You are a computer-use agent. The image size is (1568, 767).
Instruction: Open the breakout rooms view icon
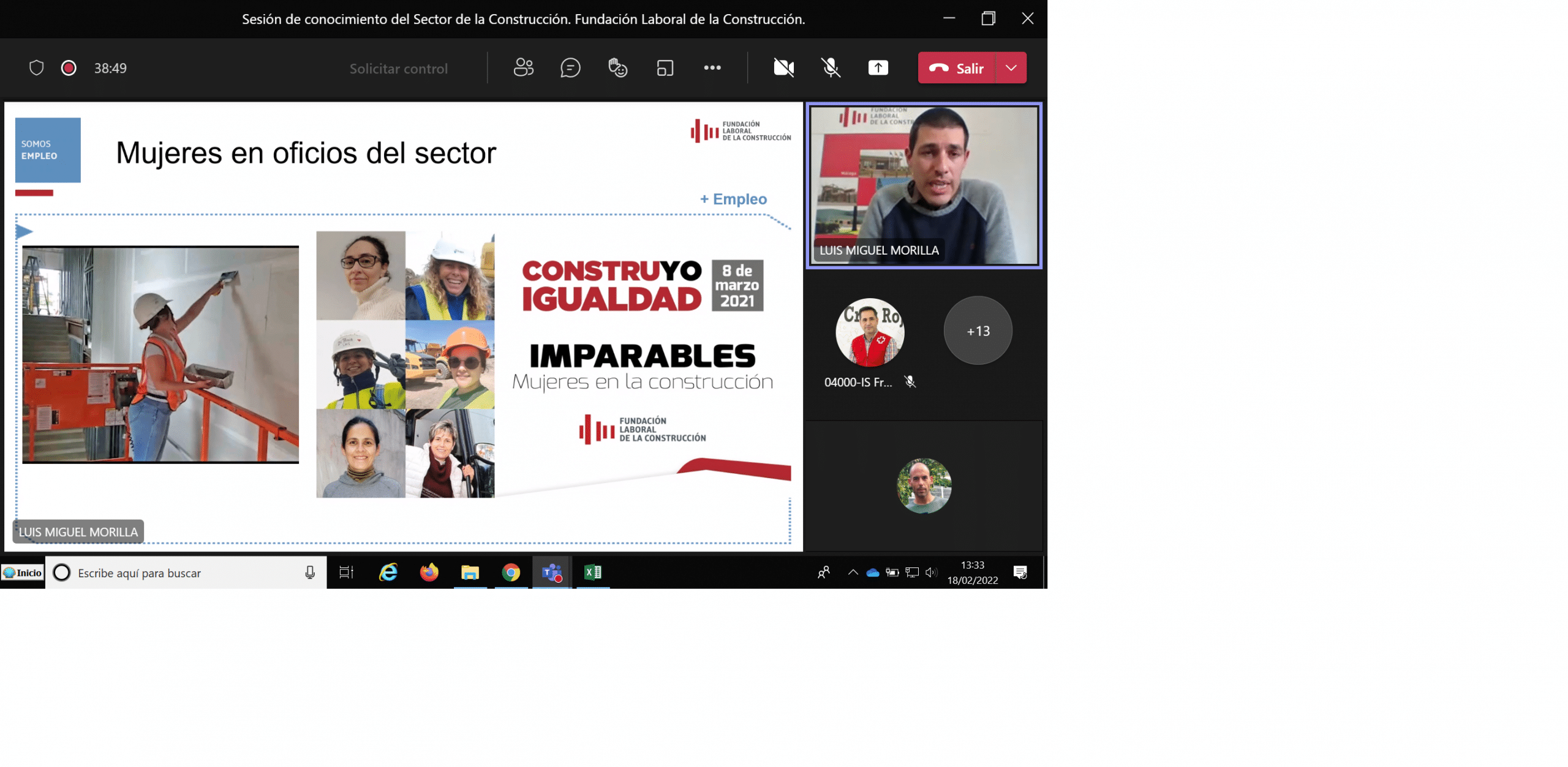point(665,68)
